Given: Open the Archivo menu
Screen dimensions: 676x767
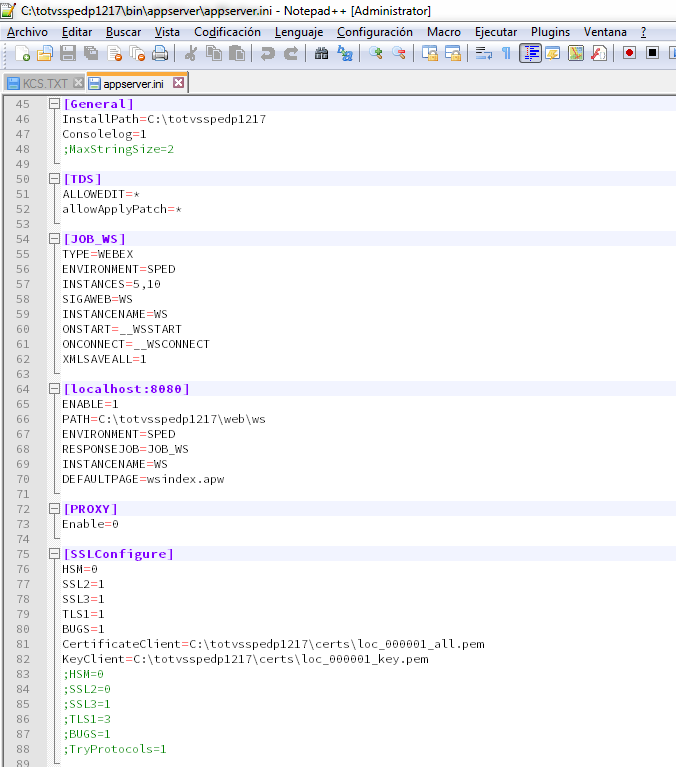Looking at the screenshot, I should point(27,32).
